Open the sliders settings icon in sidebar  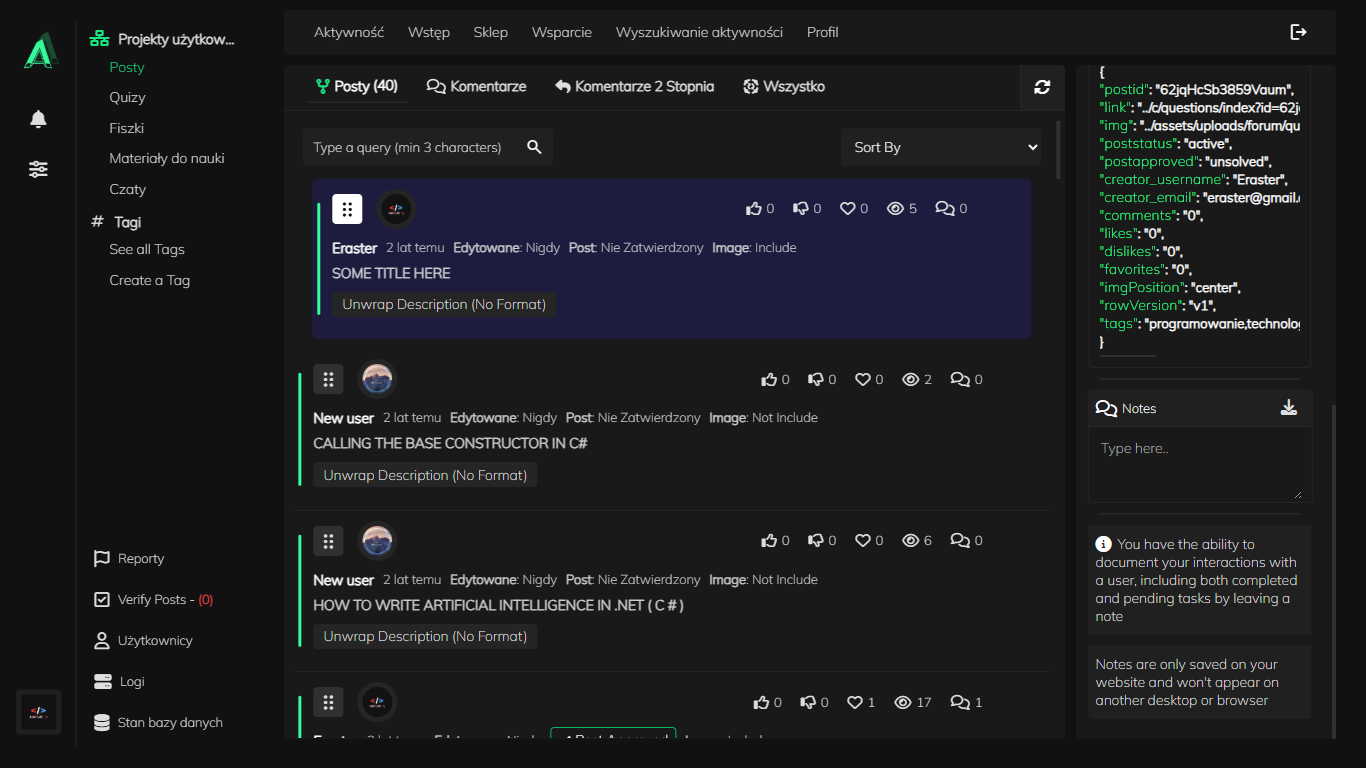[x=38, y=169]
